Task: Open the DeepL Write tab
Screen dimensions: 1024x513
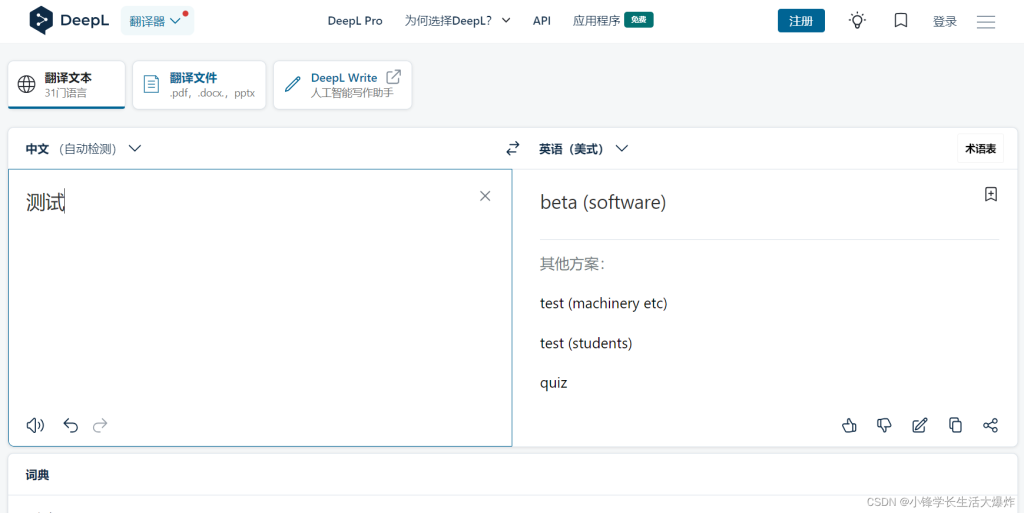Action: tap(343, 85)
